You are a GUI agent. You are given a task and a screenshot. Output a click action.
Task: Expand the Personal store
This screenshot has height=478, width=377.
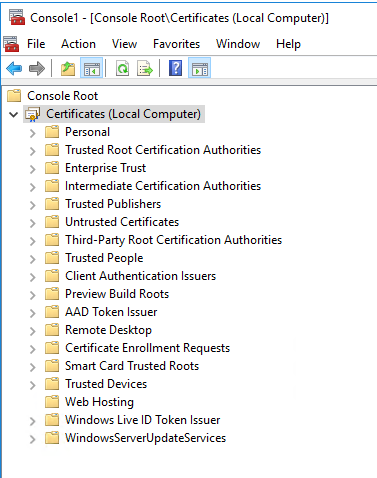click(32, 133)
